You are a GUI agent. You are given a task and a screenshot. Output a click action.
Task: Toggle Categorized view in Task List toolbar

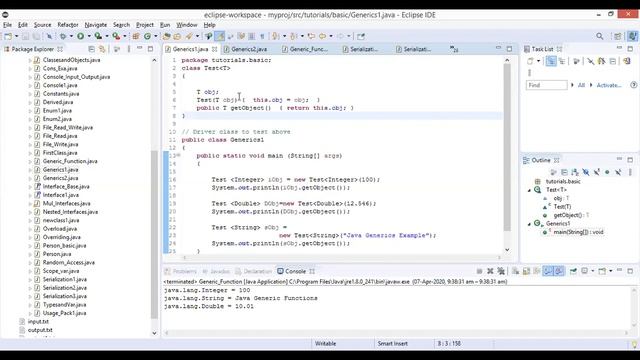point(551,61)
